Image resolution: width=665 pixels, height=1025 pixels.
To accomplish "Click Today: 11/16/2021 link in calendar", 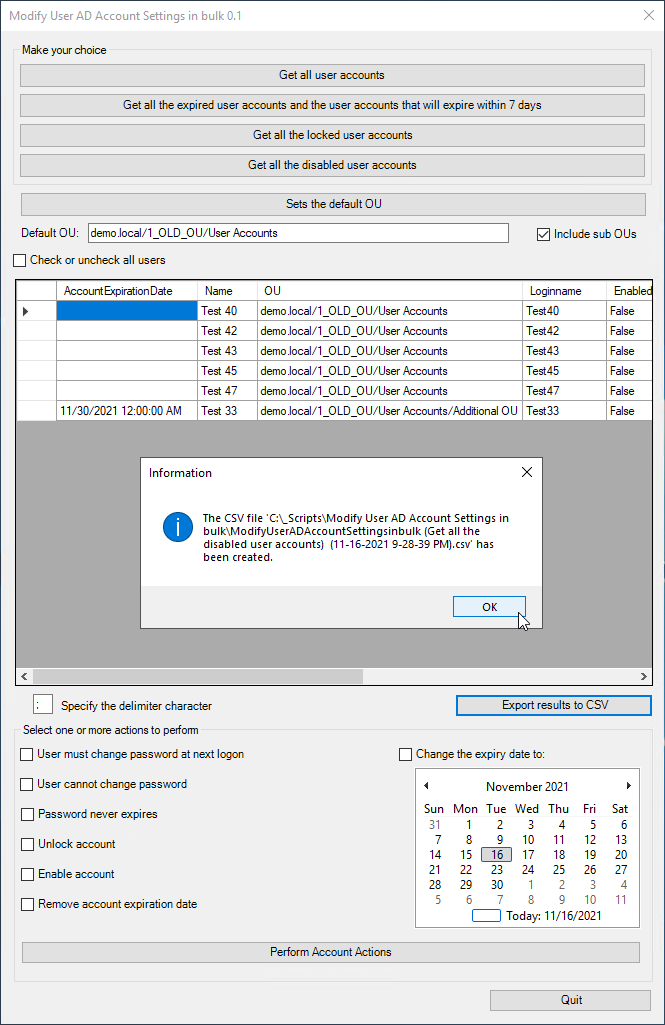I will tap(553, 915).
